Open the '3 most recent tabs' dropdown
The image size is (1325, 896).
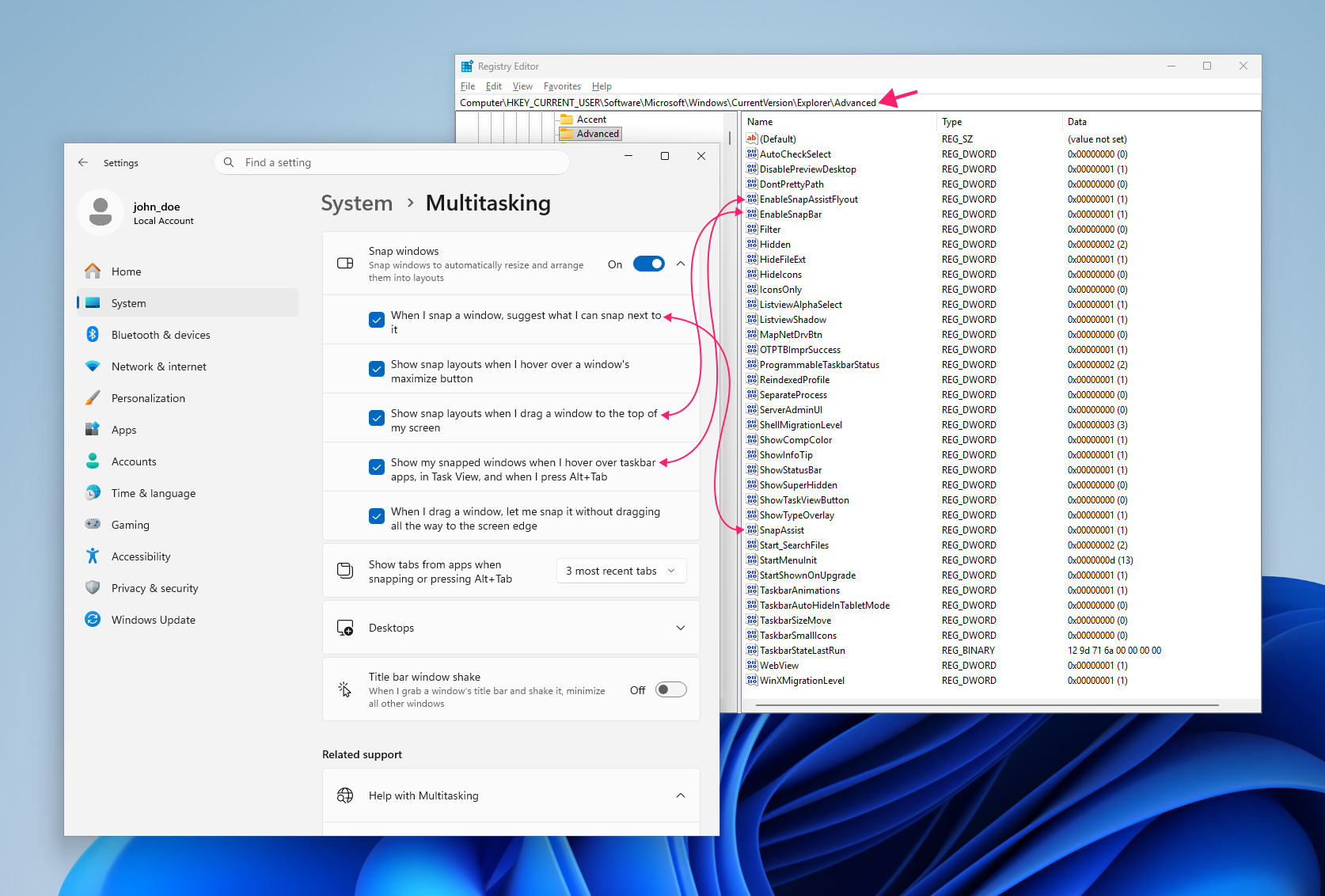(621, 571)
